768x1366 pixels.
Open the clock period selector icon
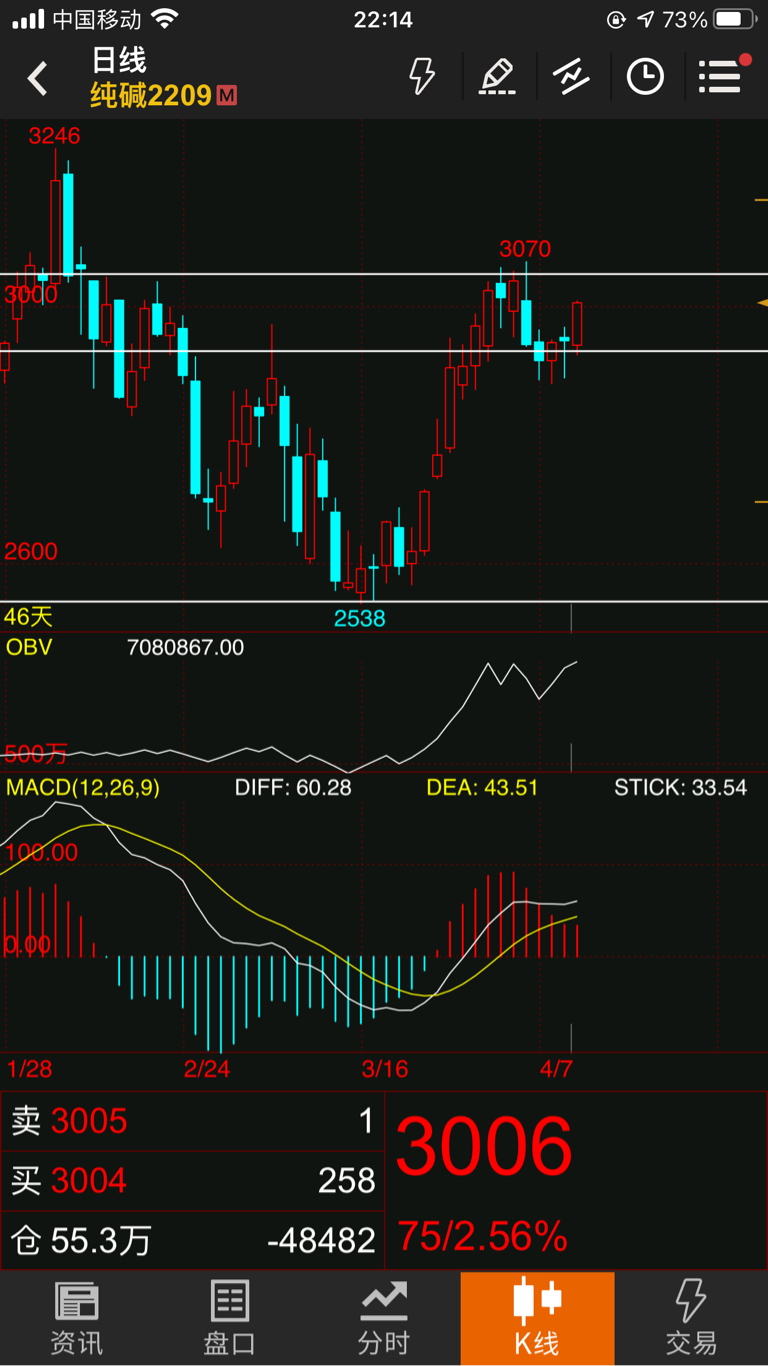tap(645, 76)
